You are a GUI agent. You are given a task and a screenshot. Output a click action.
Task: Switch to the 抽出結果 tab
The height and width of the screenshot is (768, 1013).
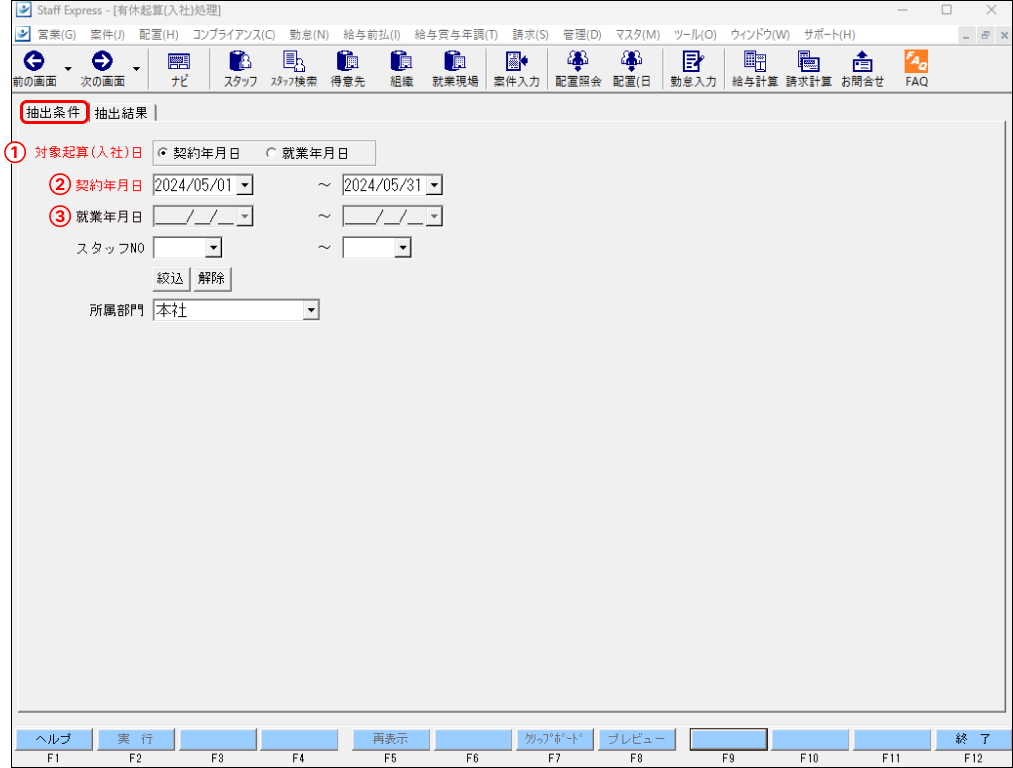click(x=121, y=113)
